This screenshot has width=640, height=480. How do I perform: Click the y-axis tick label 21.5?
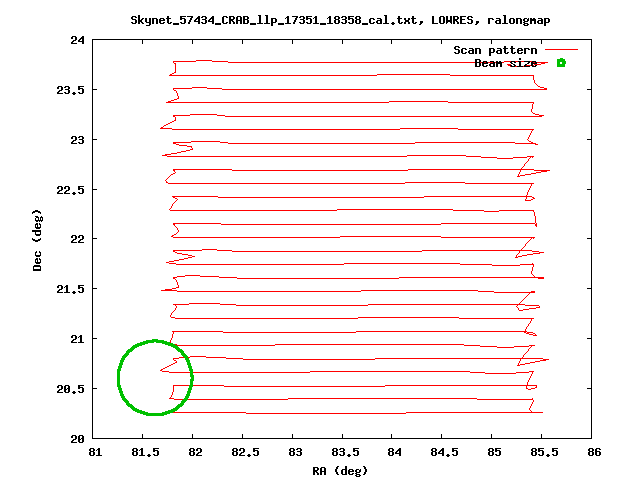pos(70,289)
